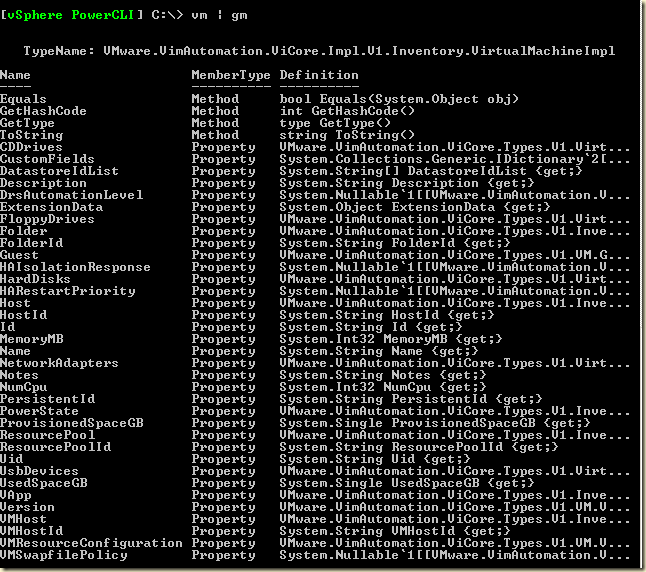Click the ResourcePool property name
Screen dimensions: 646x572
click(48, 435)
